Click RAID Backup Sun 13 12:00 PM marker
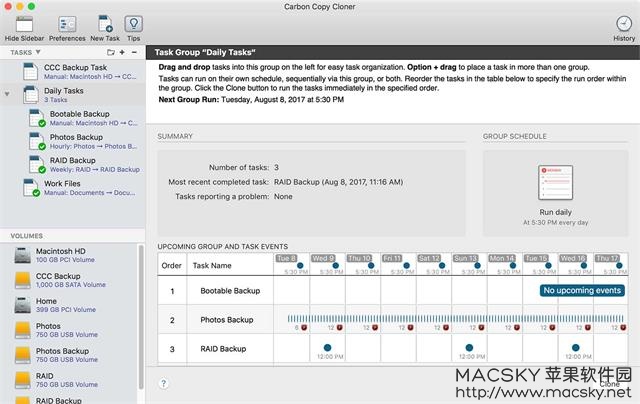The height and width of the screenshot is (404, 640). click(469, 348)
